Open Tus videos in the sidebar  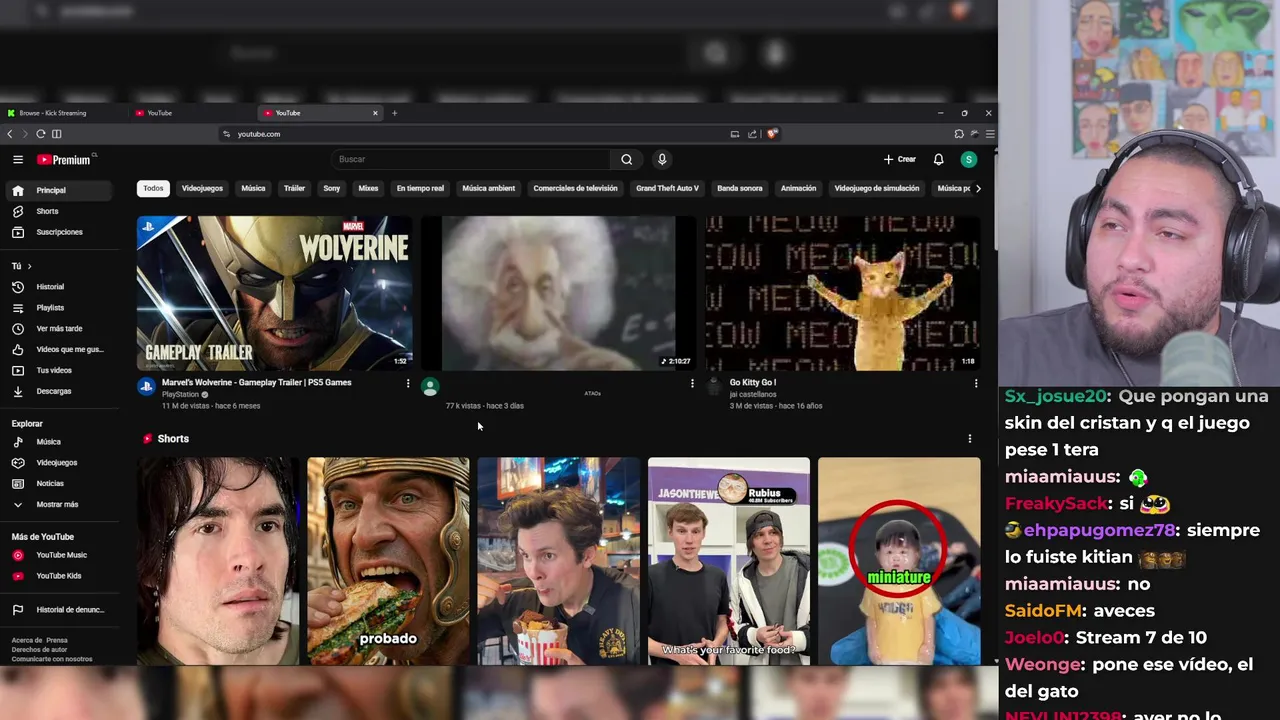tap(60, 370)
